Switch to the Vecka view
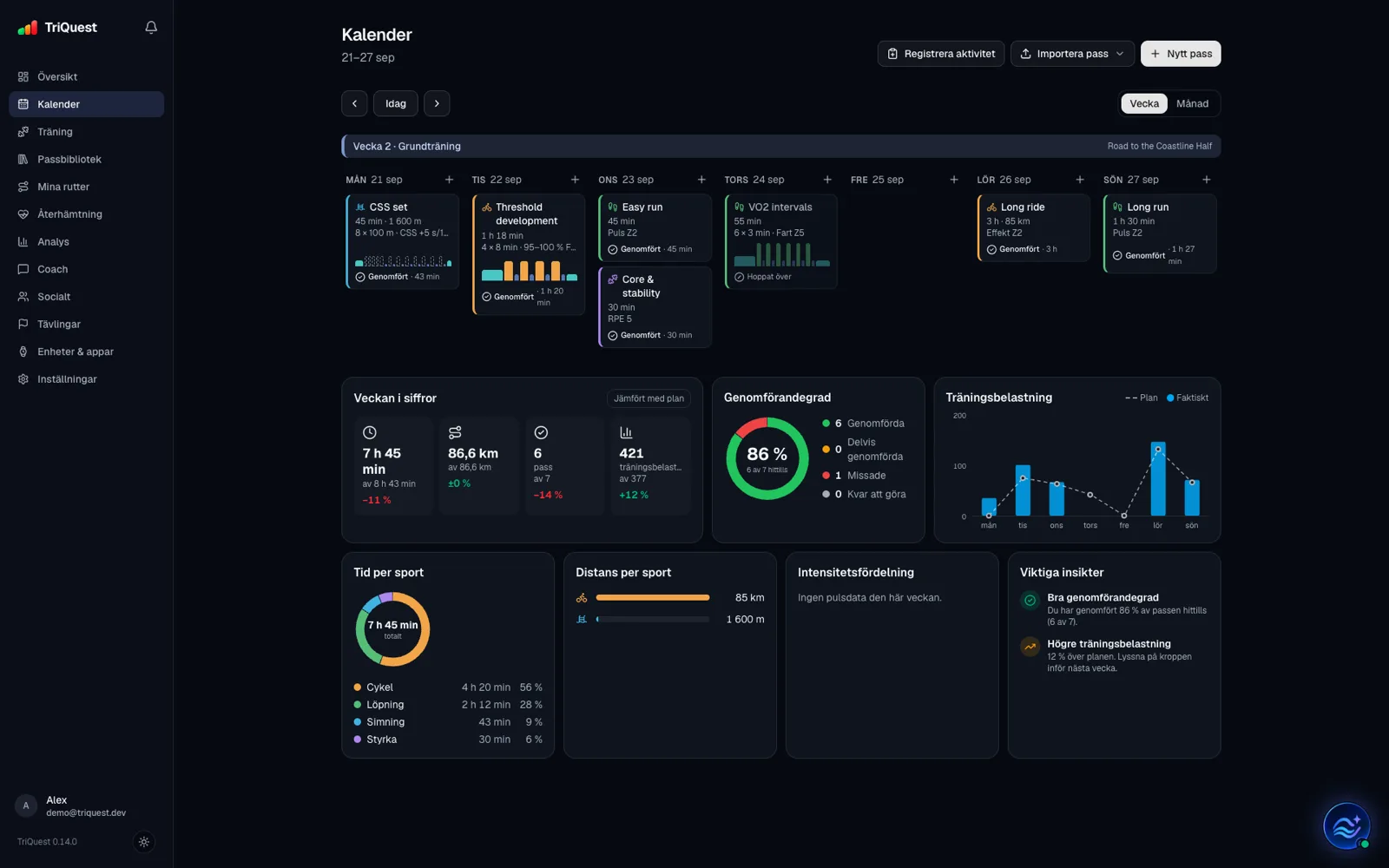The image size is (1389, 868). 1144,103
